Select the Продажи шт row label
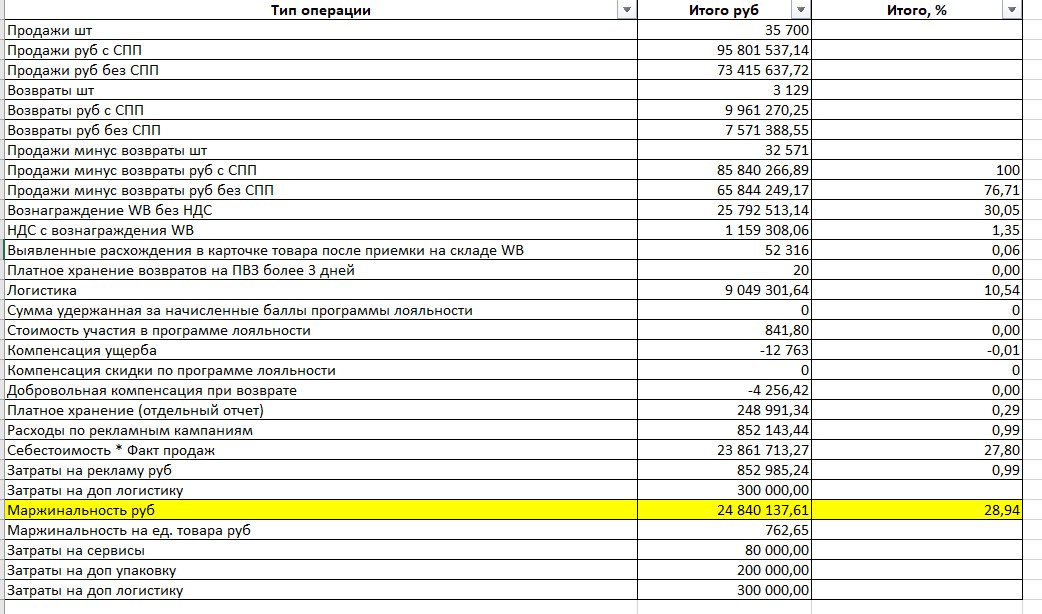The image size is (1042, 614). click(x=321, y=30)
